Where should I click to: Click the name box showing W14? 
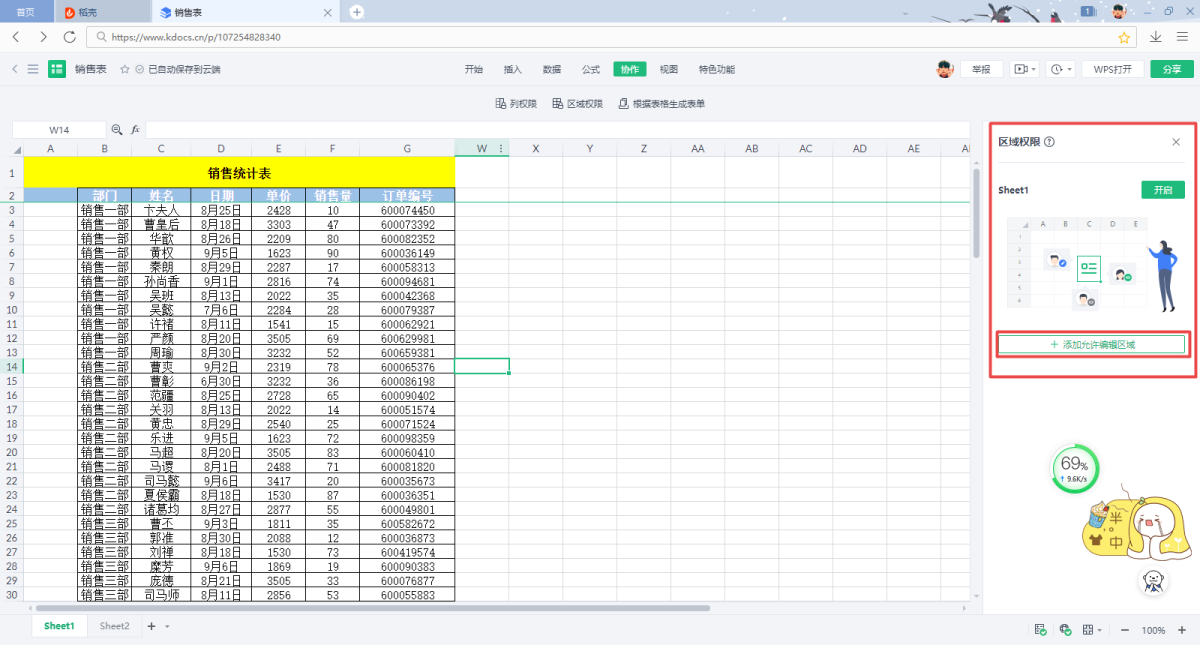pos(59,130)
